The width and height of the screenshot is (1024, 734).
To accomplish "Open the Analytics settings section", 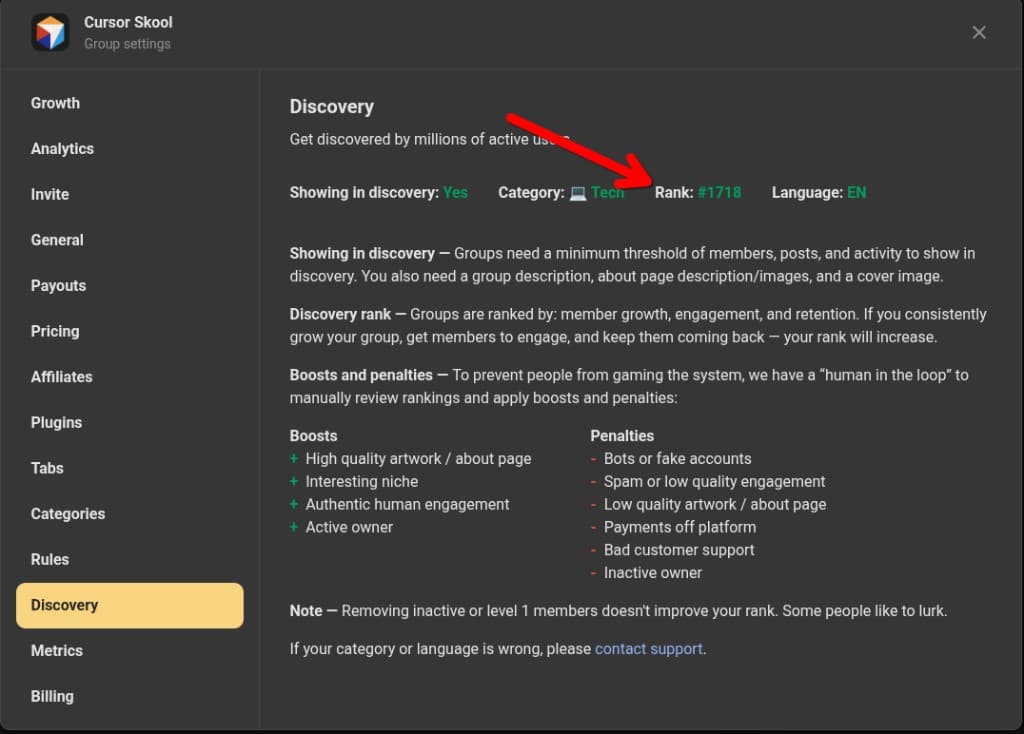I will [x=62, y=148].
